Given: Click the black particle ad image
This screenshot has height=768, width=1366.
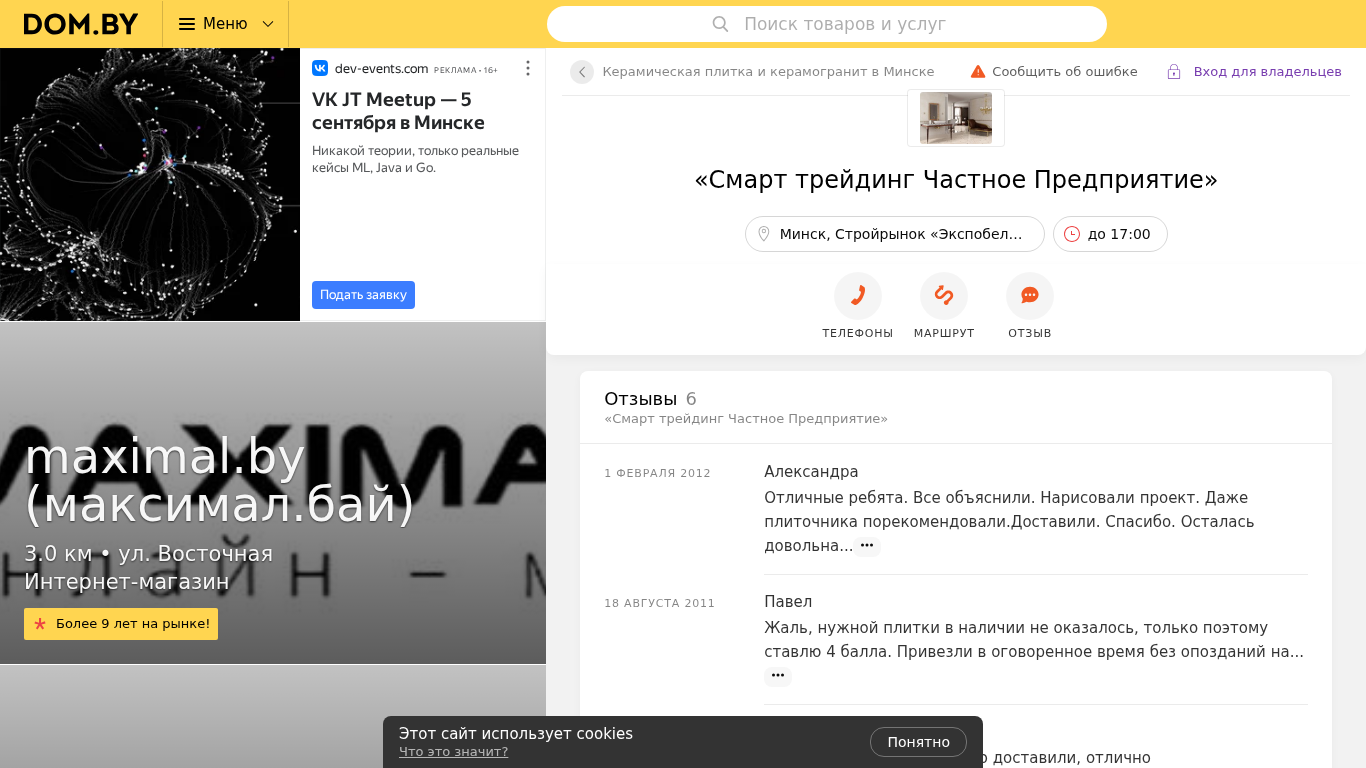Looking at the screenshot, I should click(x=150, y=185).
